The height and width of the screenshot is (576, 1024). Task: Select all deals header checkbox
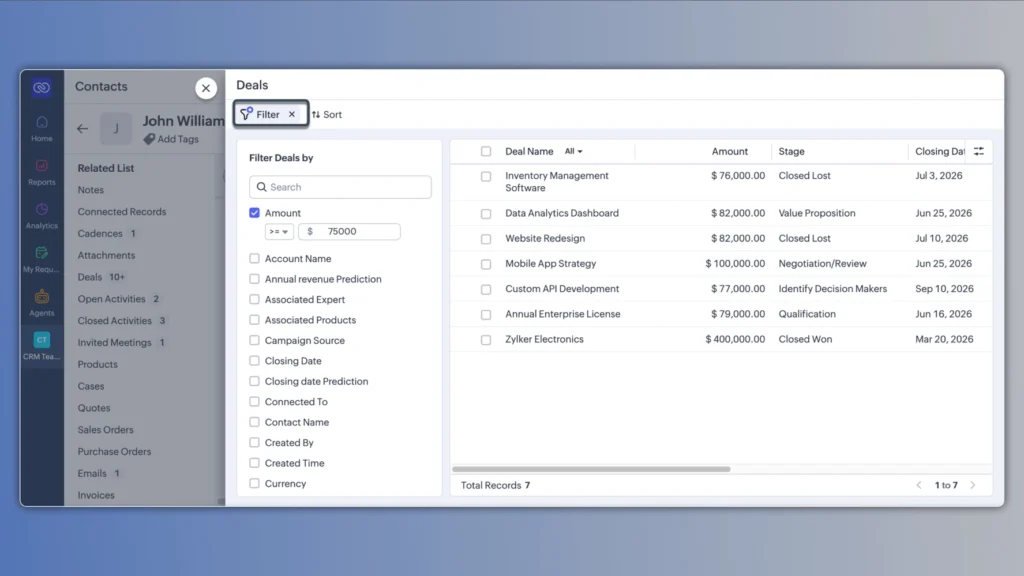point(486,152)
